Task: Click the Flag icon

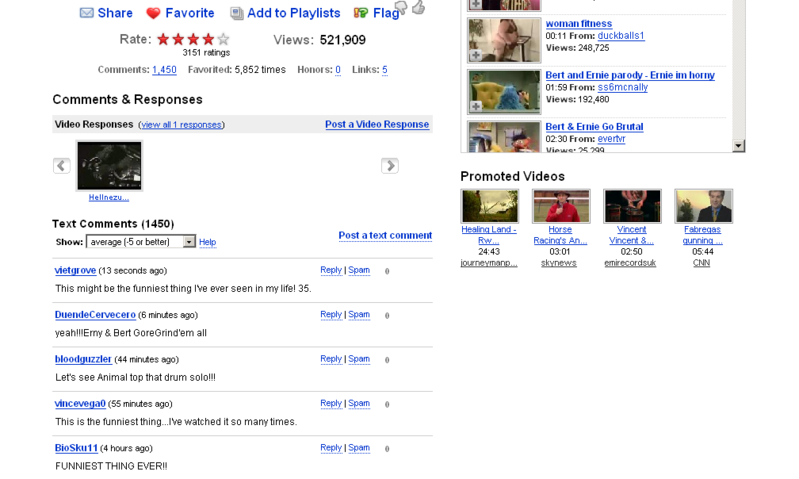Action: click(361, 13)
